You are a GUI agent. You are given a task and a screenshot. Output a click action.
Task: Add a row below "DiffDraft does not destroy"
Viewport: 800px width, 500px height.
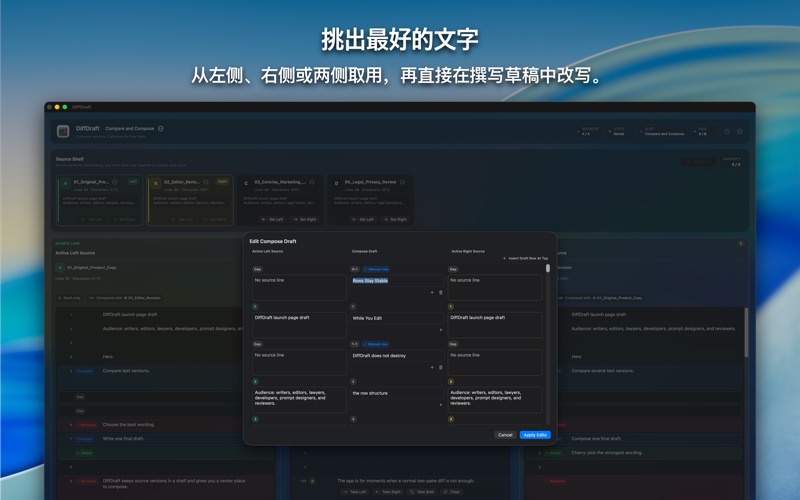432,367
